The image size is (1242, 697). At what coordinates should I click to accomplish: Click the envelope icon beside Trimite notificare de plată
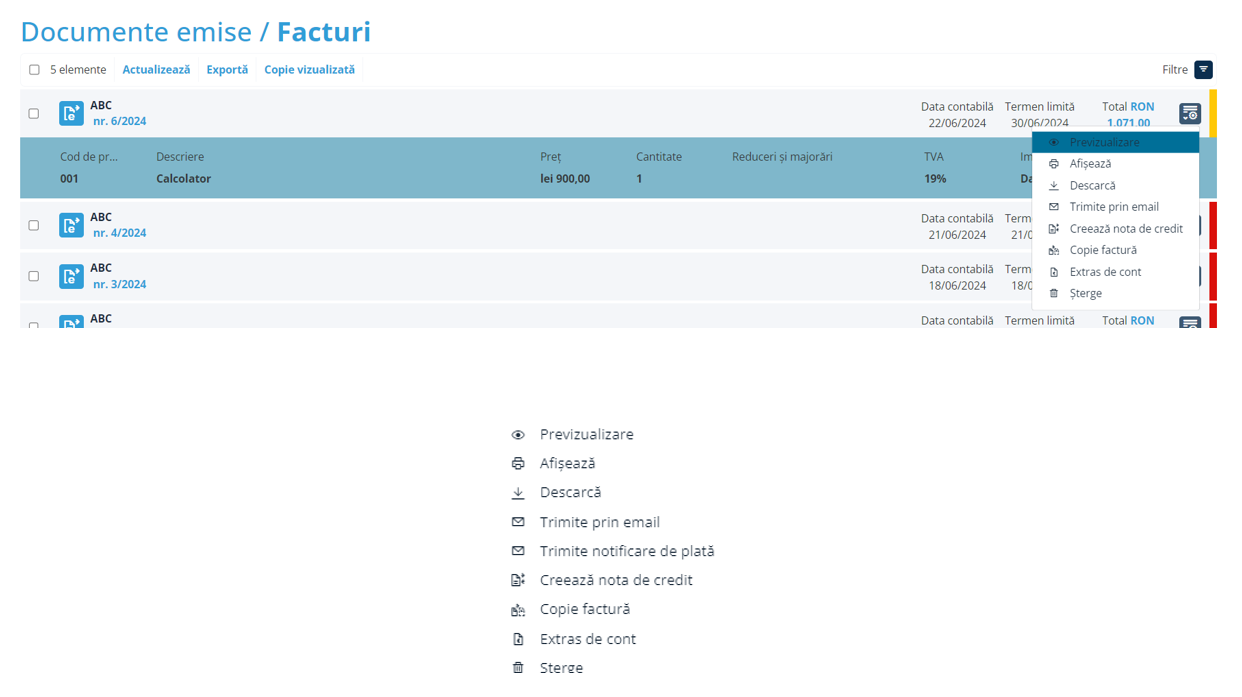coord(518,551)
